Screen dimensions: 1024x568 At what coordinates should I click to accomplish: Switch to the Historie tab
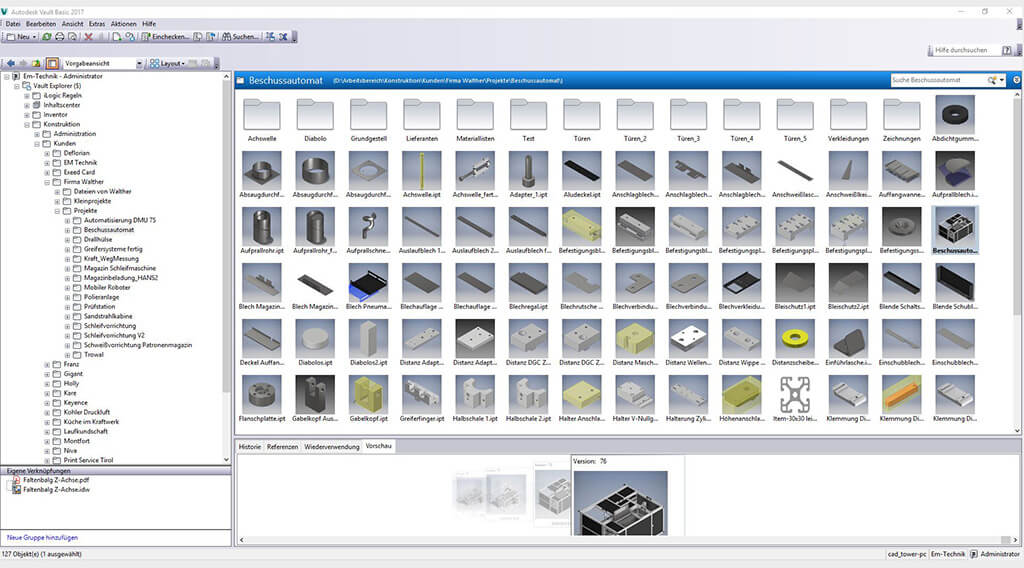(x=249, y=446)
